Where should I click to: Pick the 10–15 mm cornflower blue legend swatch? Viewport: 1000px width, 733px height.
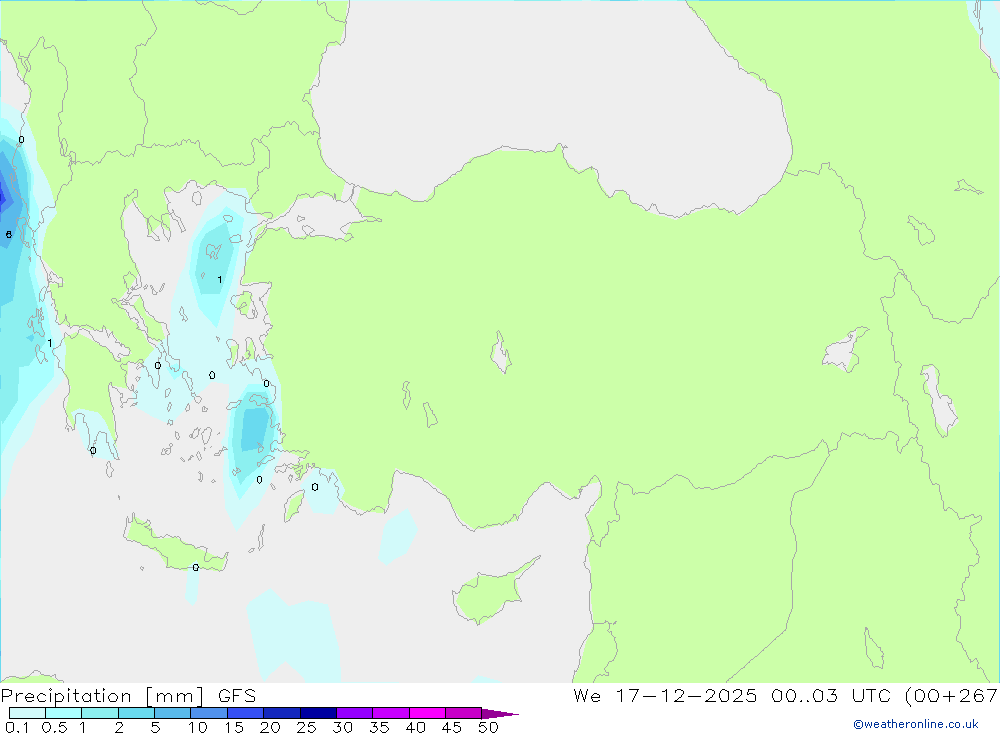click(209, 713)
